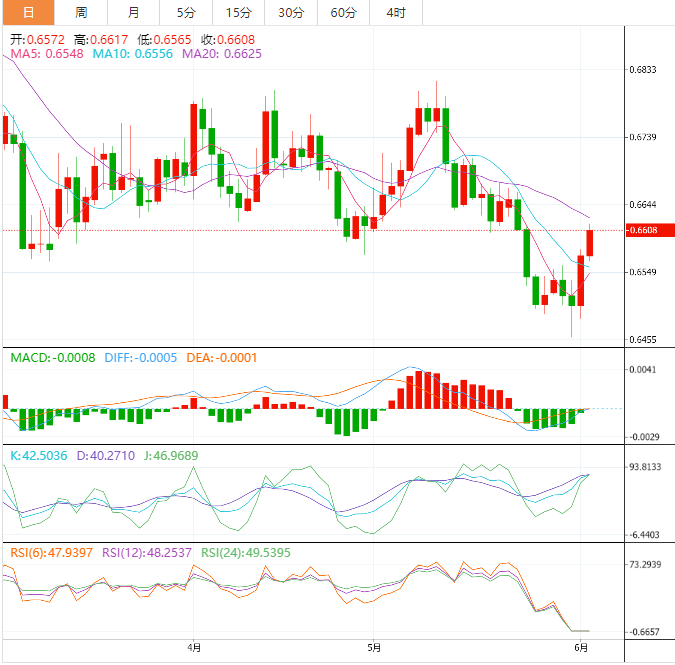Image resolution: width=675 pixels, height=665 pixels.
Task: Open the 月 monthly timeframe tab
Action: tap(134, 13)
